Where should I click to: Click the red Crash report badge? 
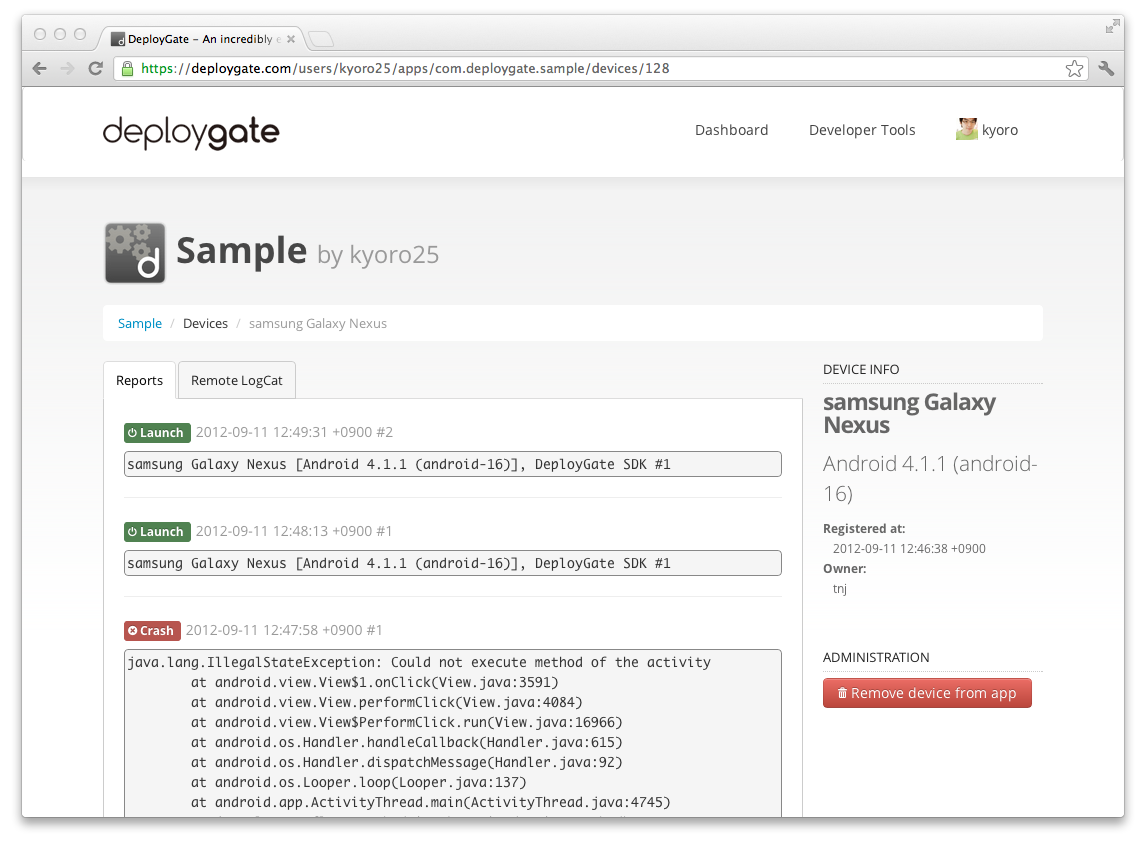(x=151, y=631)
